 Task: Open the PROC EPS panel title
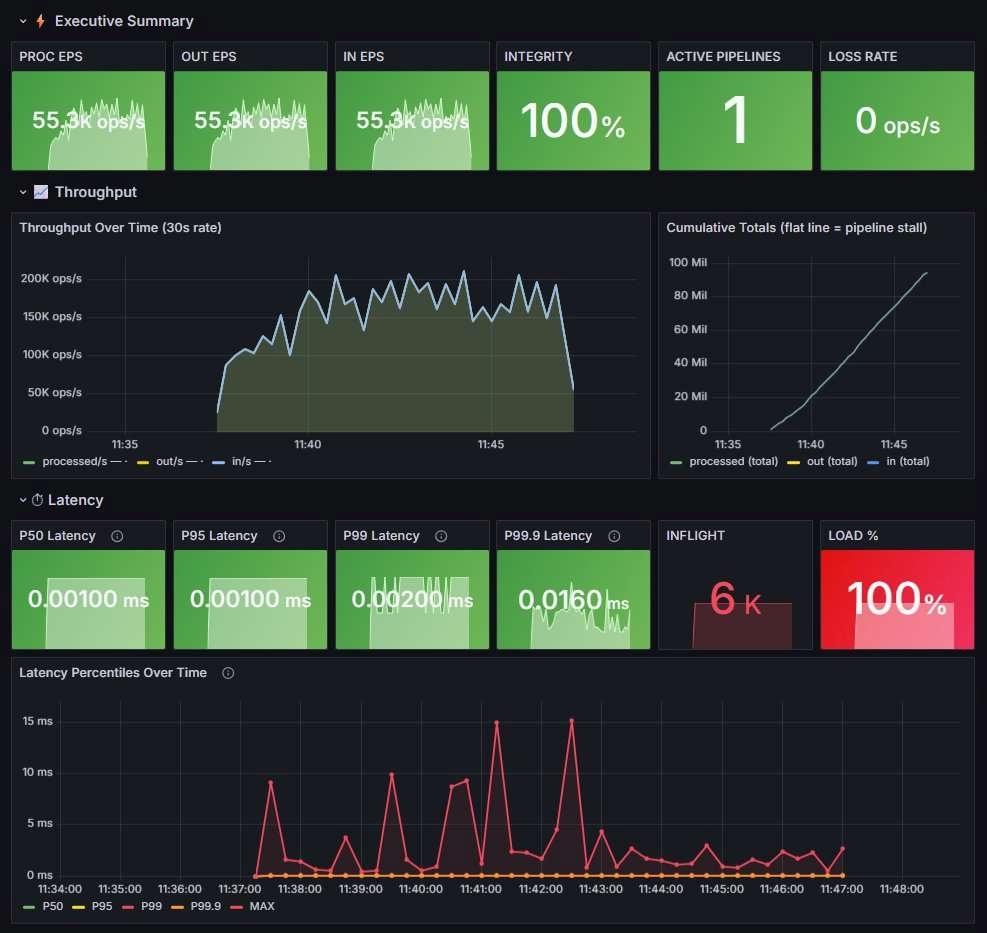tap(51, 57)
